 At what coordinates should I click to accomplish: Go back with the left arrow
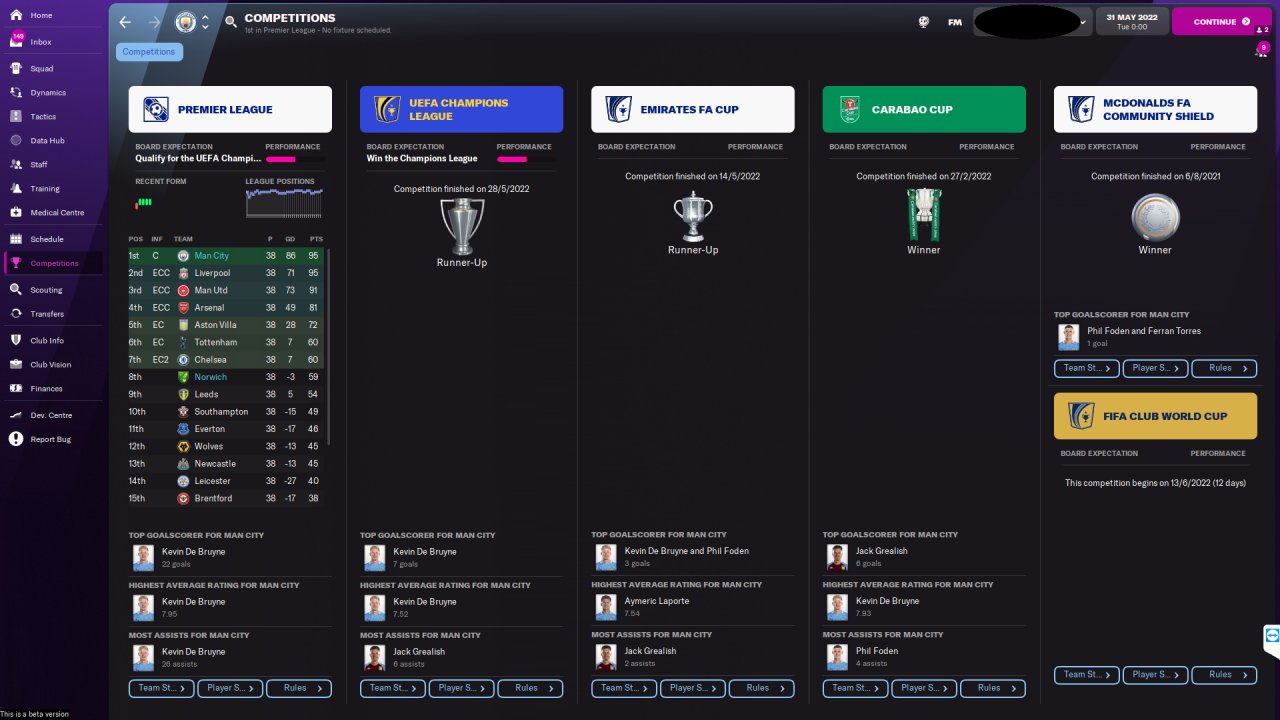click(x=125, y=22)
